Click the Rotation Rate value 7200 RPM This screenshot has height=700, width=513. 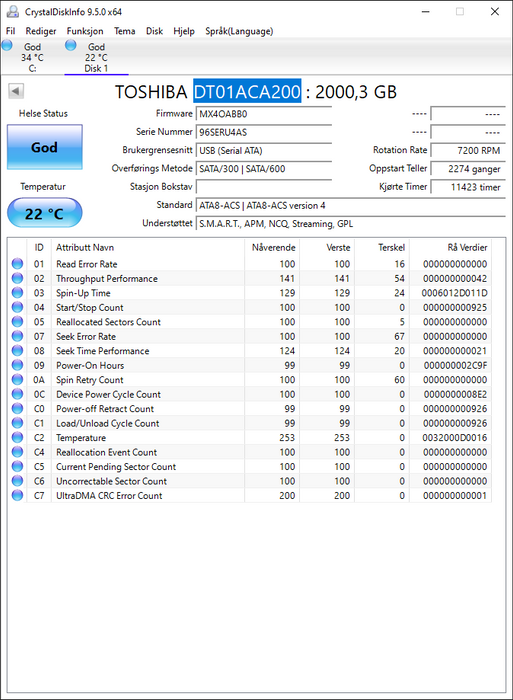coord(468,150)
